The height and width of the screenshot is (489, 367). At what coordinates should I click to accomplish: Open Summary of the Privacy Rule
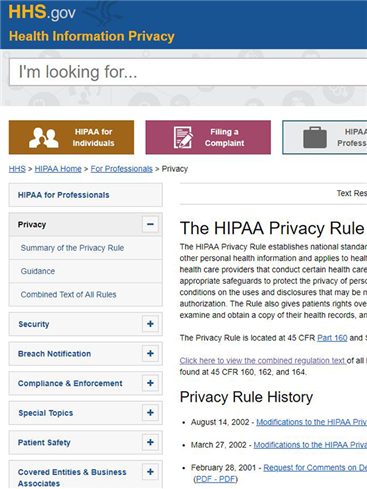point(72,248)
